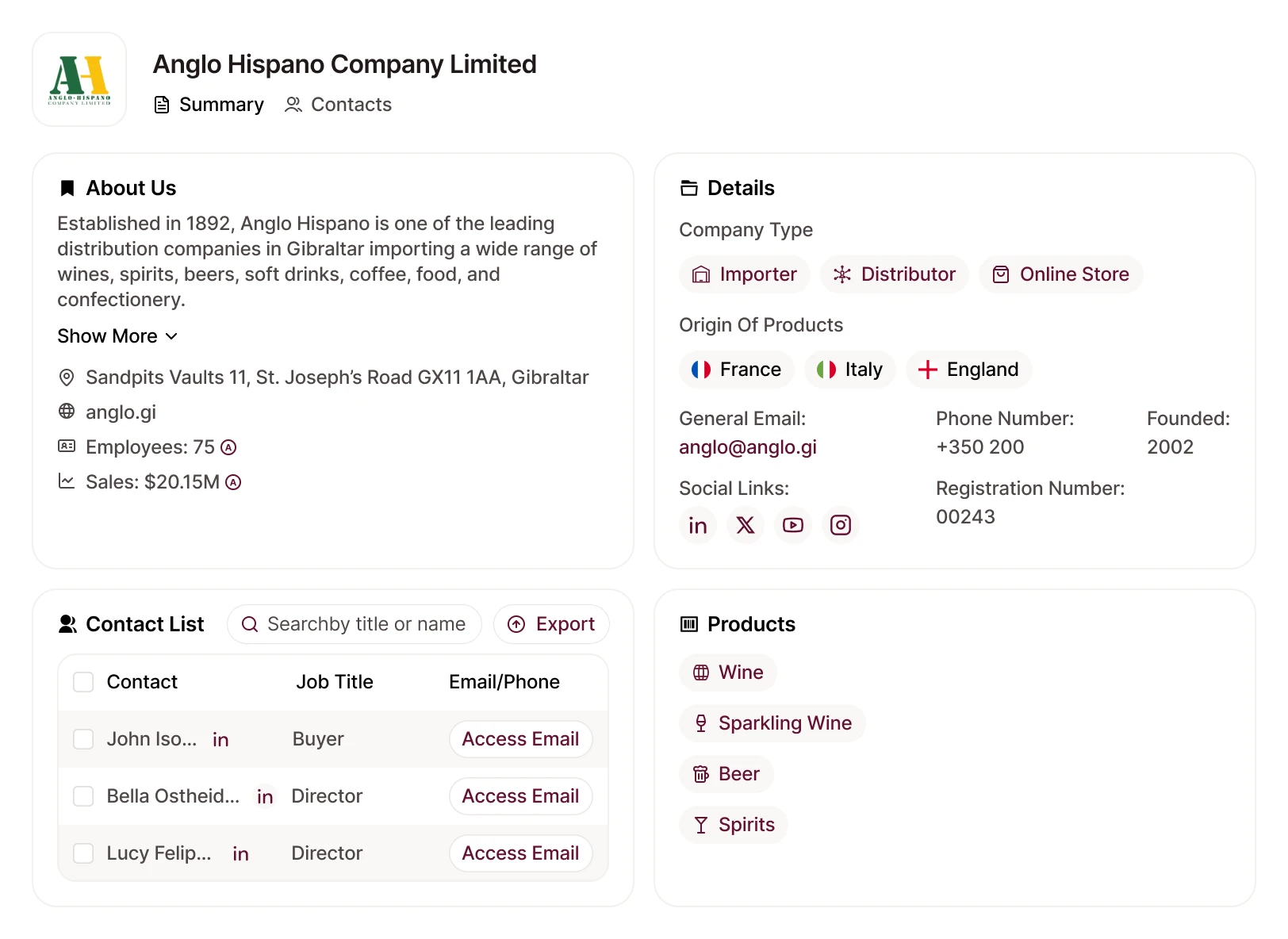Screen dimensions: 1288x939
Task: Open the YouTube social link icon
Action: click(x=793, y=525)
